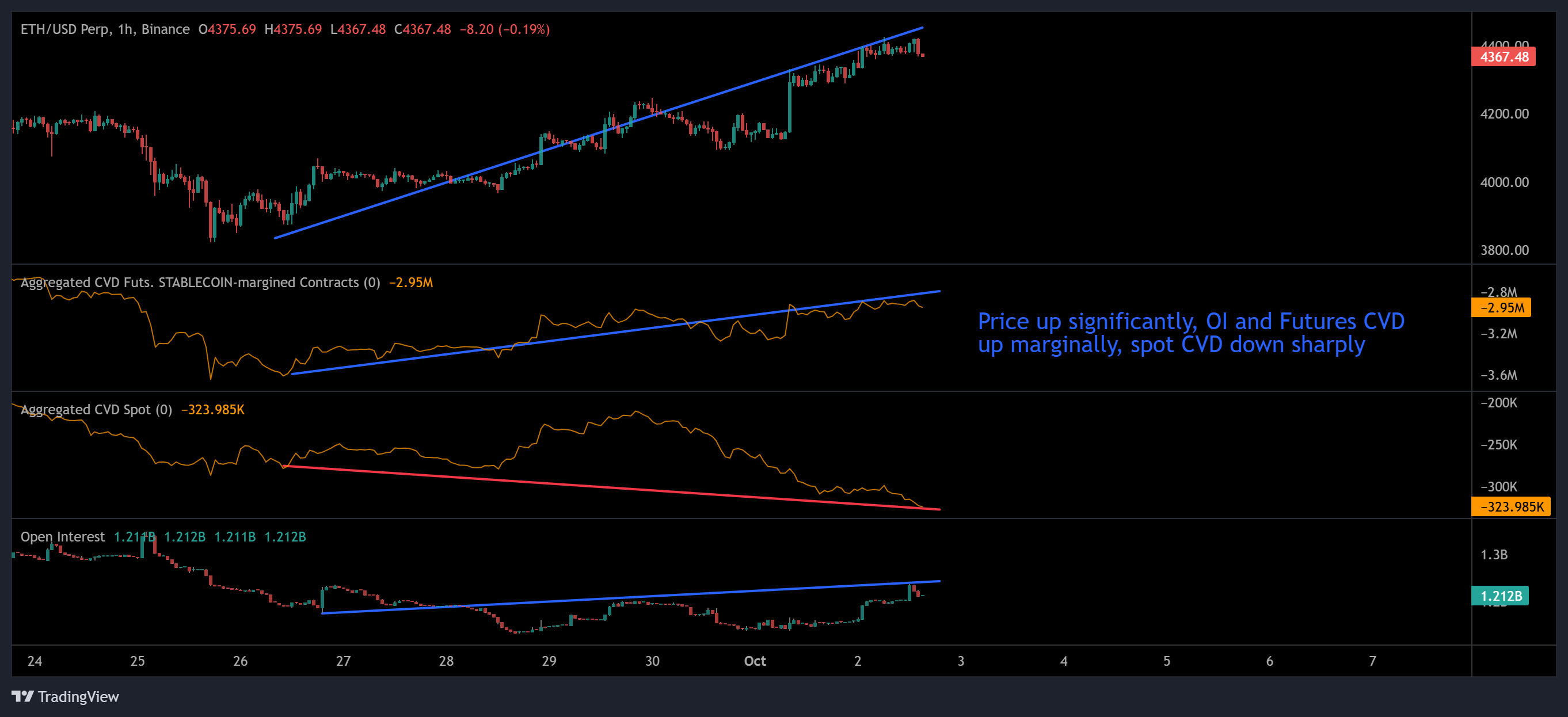Click the Oct label on time axis
1568x717 pixels.
[754, 661]
